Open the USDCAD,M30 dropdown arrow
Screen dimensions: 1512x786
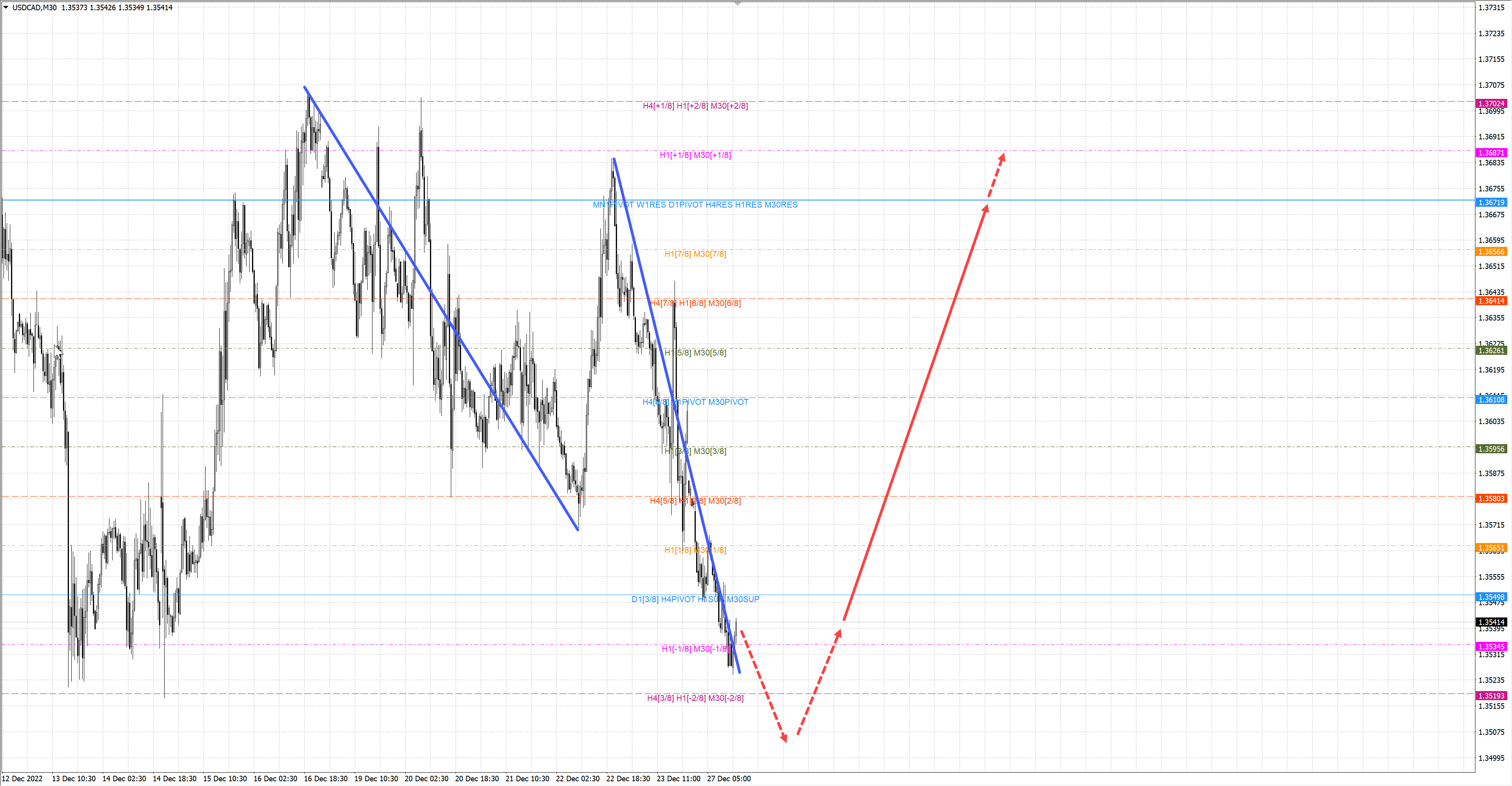point(6,7)
